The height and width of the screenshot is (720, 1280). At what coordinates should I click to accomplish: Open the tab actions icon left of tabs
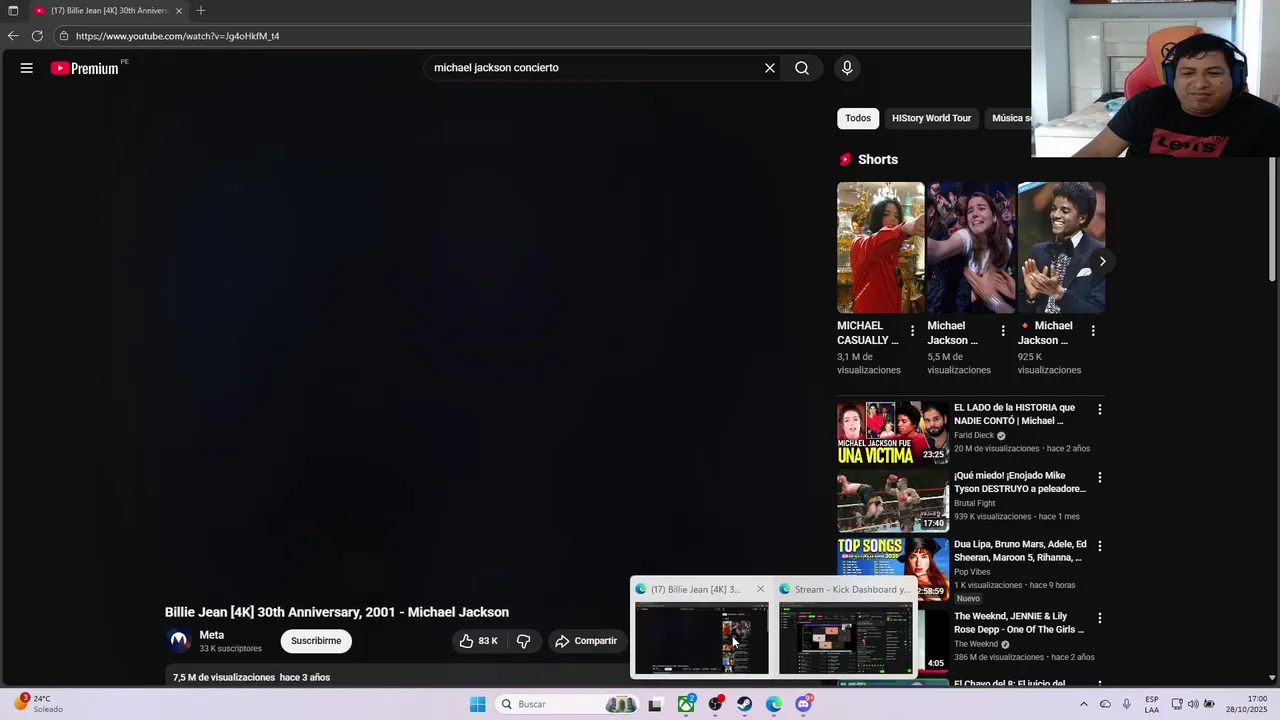click(13, 10)
